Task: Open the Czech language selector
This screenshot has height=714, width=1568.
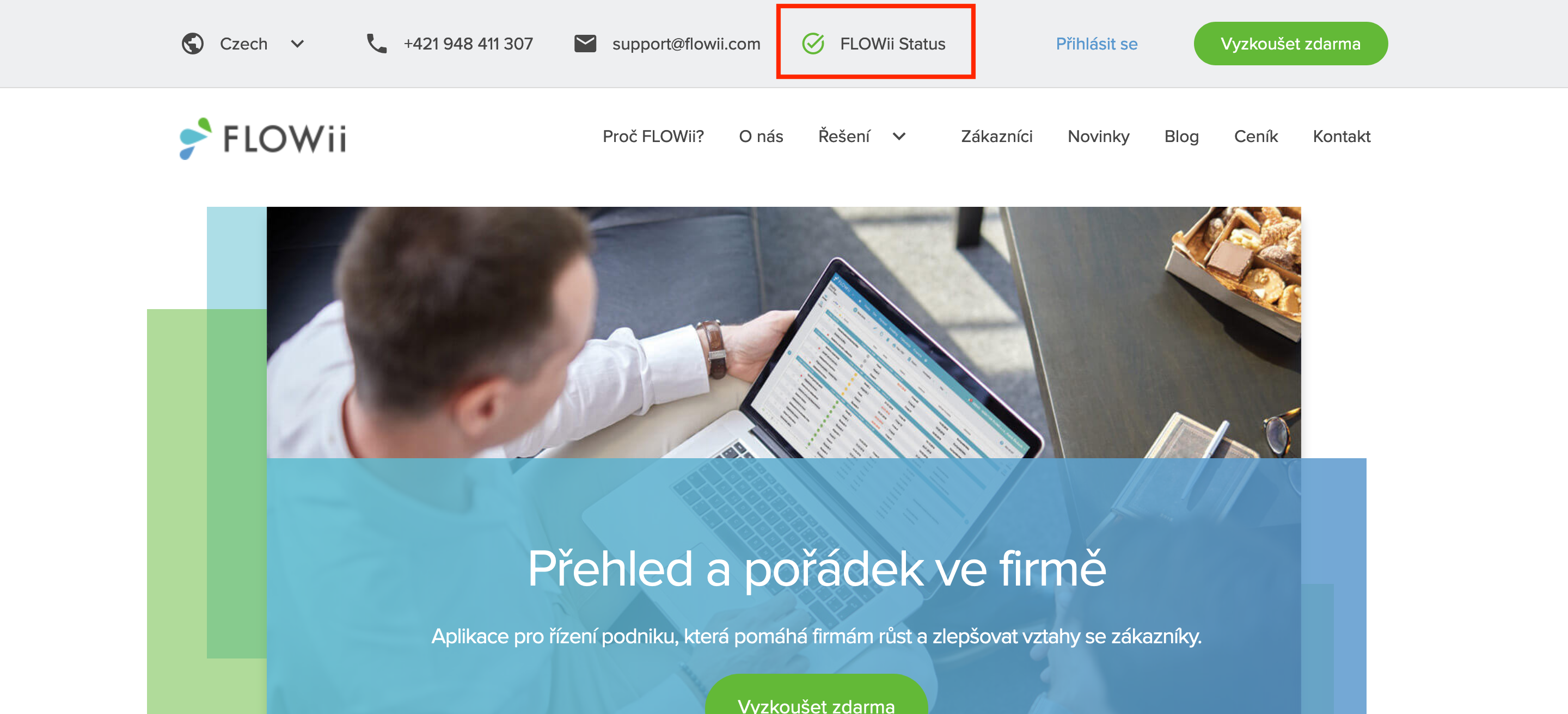Action: coord(243,44)
